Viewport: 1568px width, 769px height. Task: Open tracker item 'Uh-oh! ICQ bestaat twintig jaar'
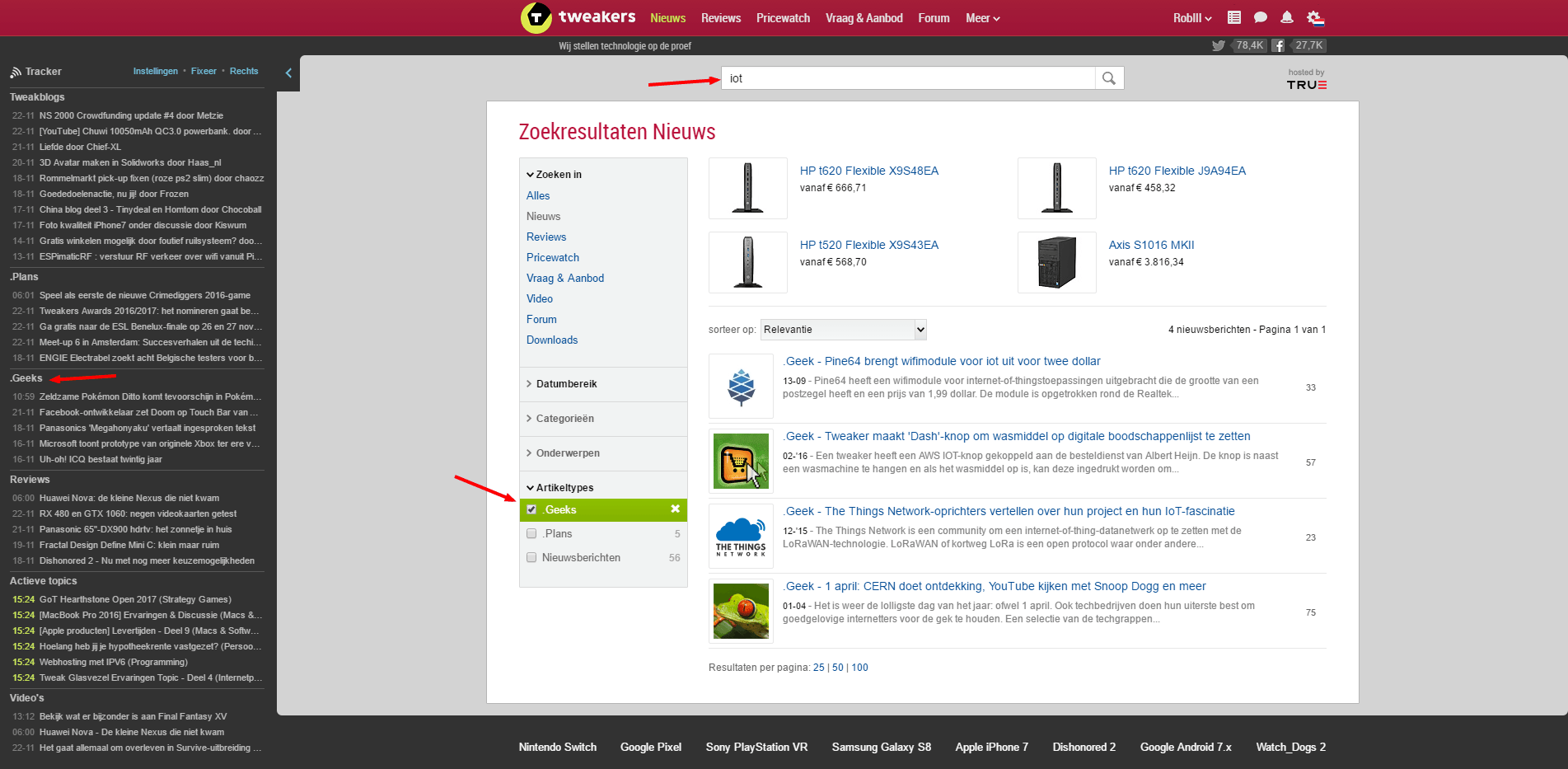(x=101, y=459)
